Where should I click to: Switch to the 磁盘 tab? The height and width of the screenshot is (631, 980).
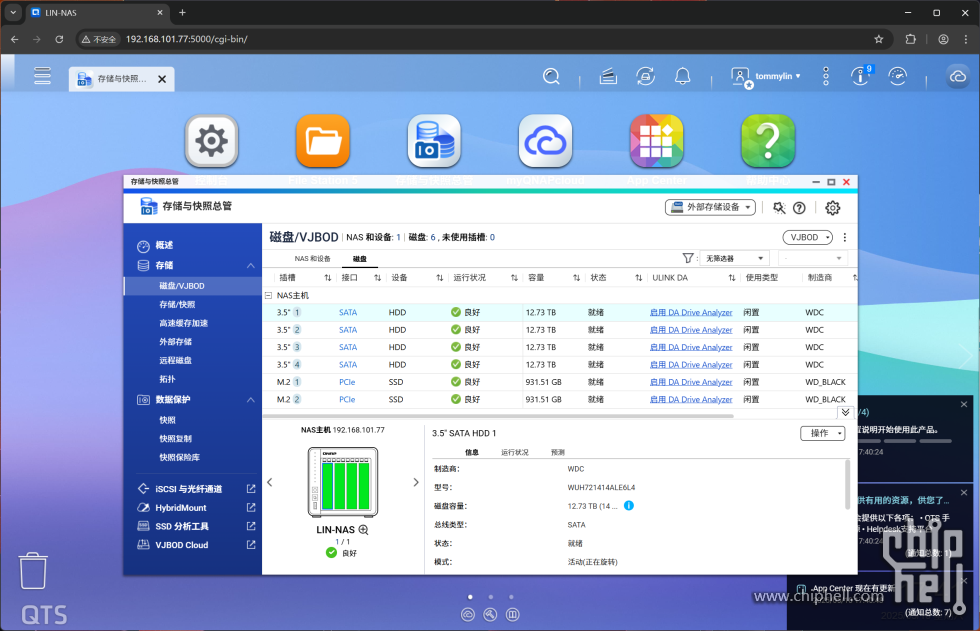pyautogui.click(x=359, y=259)
